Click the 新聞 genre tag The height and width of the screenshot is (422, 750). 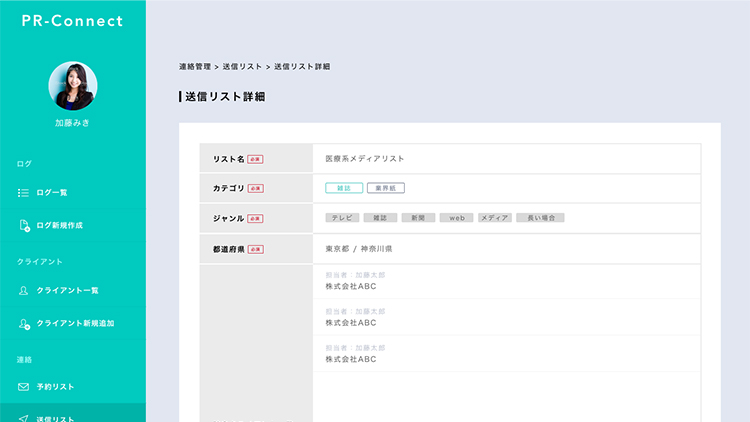click(418, 218)
